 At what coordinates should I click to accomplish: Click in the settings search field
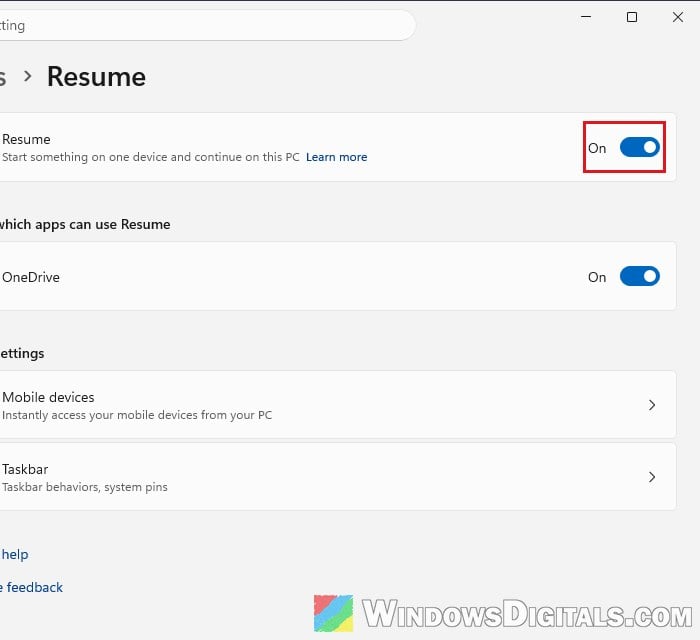pyautogui.click(x=208, y=25)
